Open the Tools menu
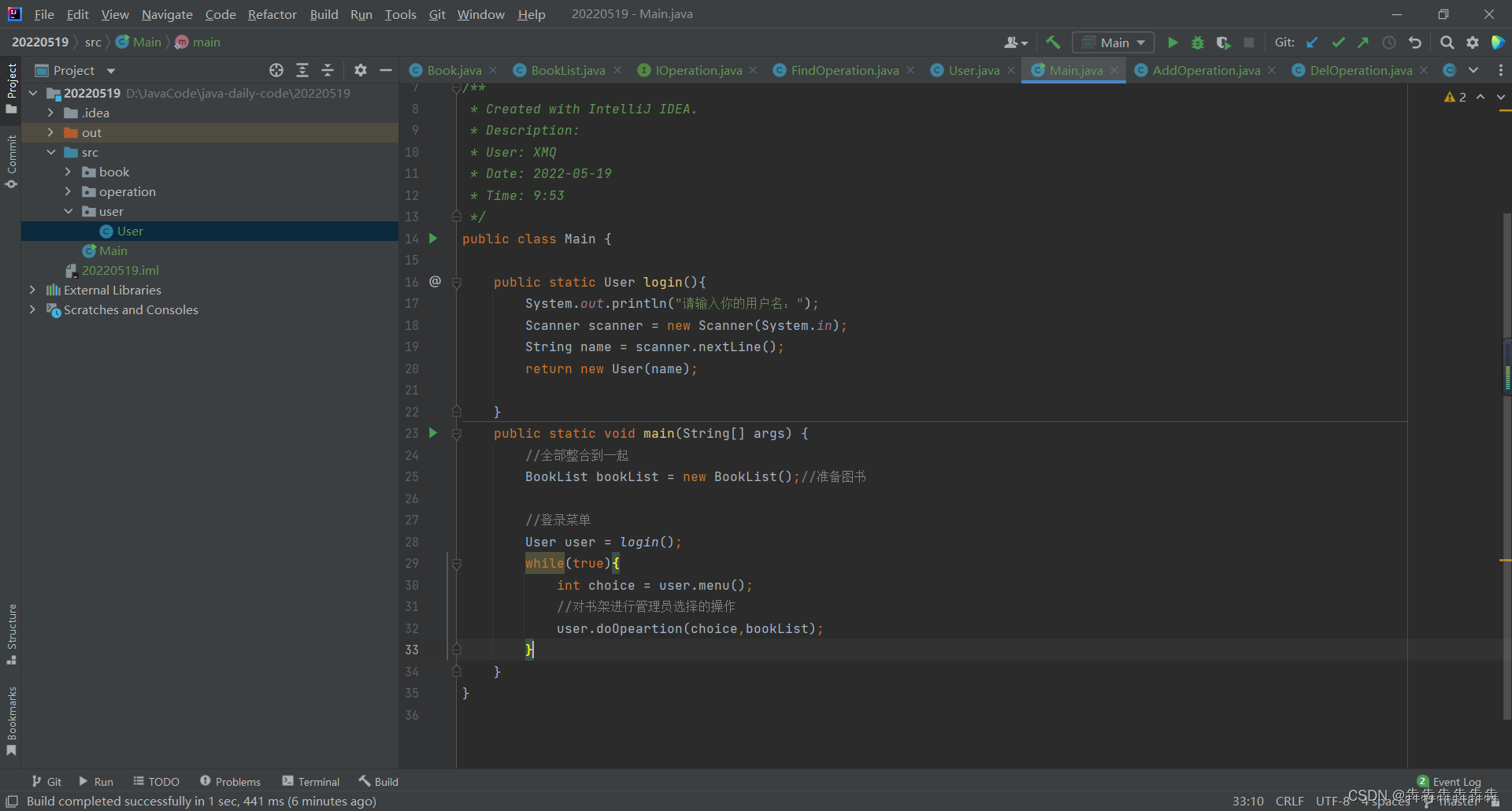Screen dimensions: 1512x811 pos(400,14)
